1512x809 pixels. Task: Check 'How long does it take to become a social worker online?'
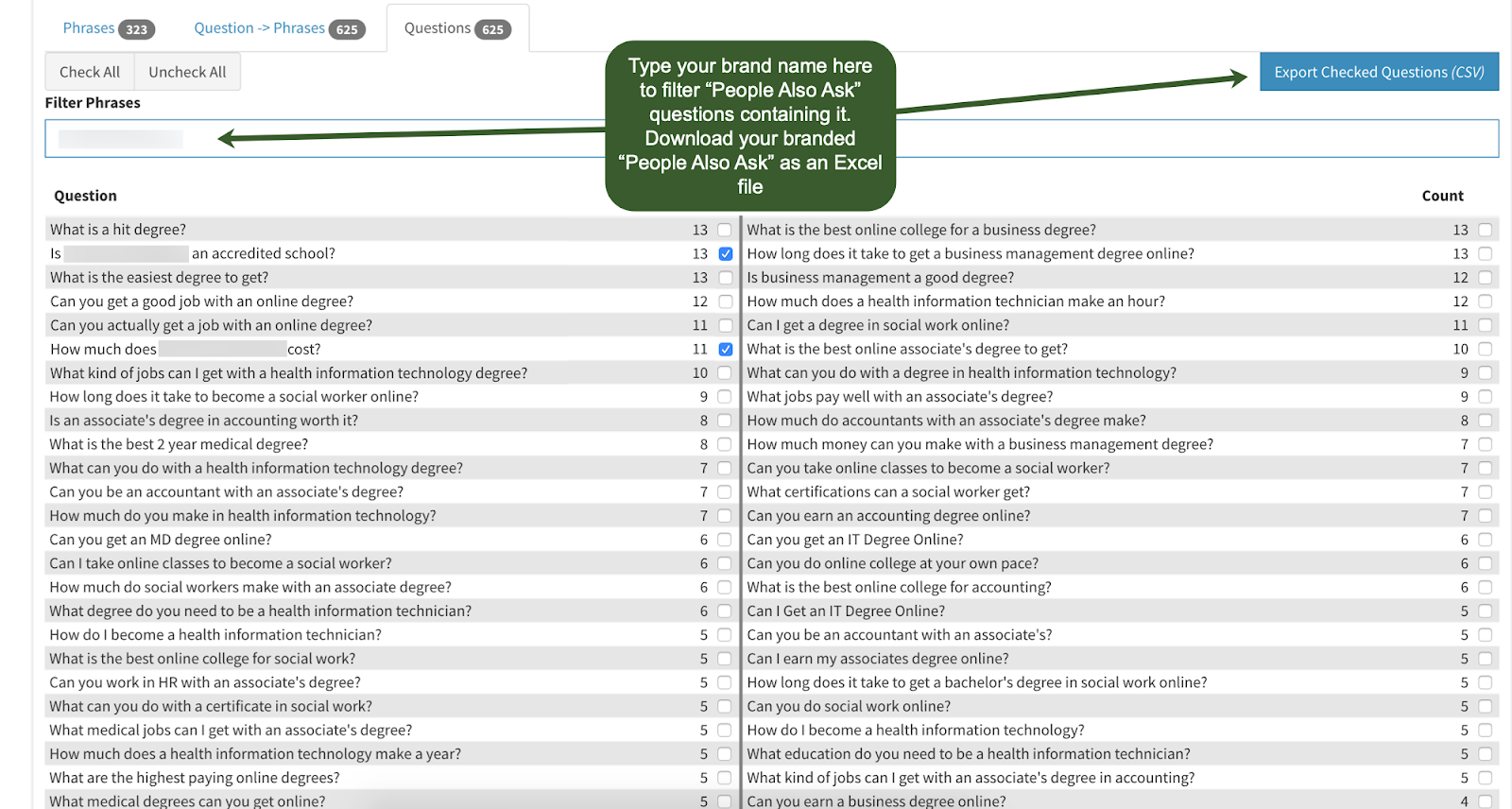(725, 397)
